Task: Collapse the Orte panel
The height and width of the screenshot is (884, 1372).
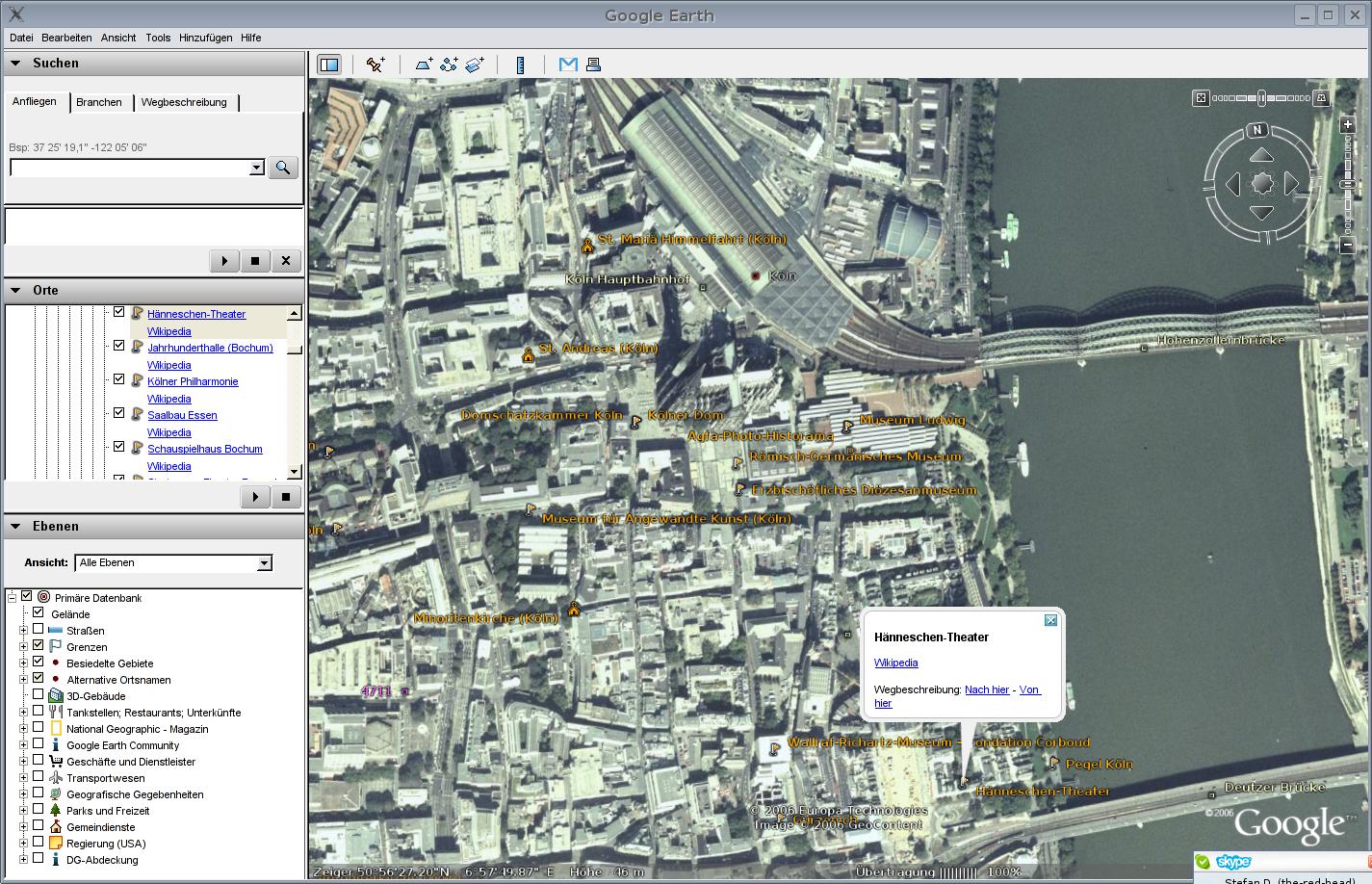Action: [x=15, y=291]
